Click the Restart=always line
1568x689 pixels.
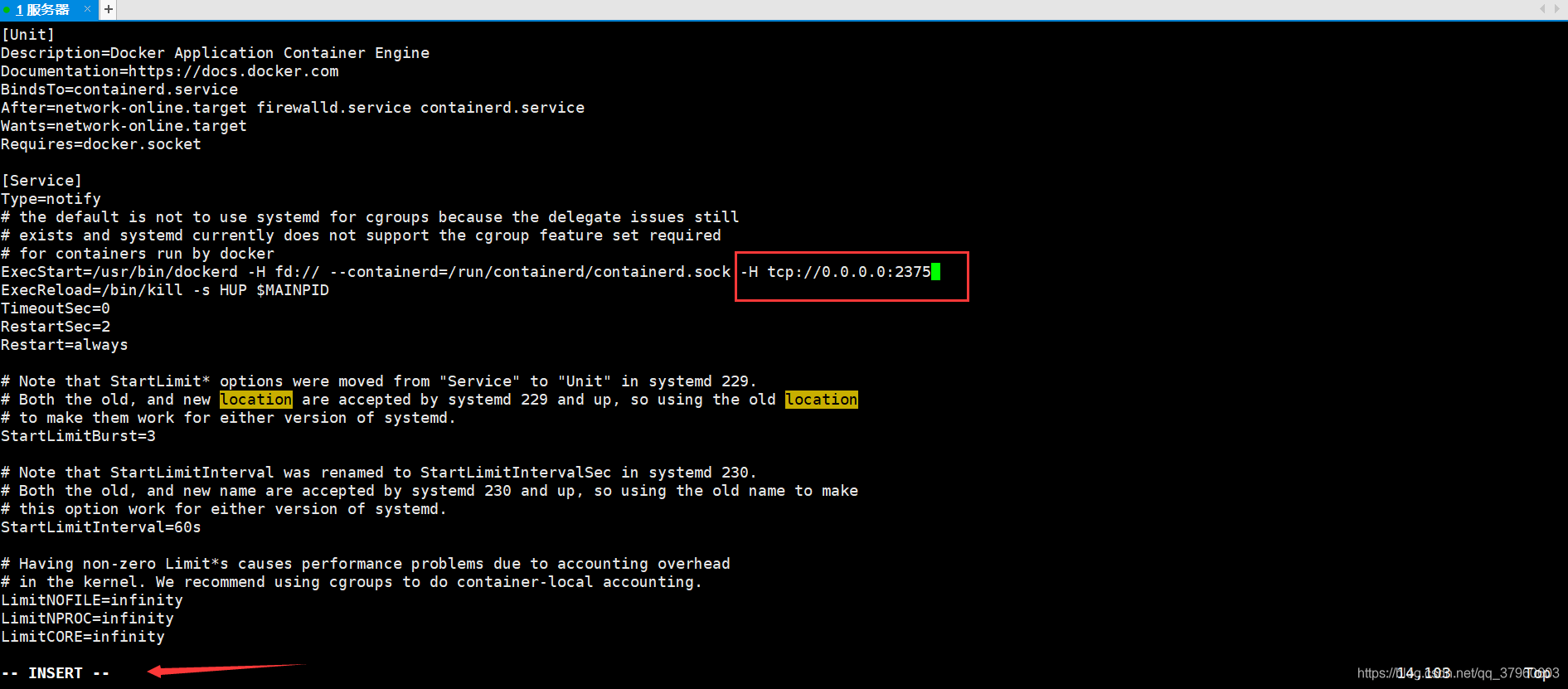tap(65, 345)
